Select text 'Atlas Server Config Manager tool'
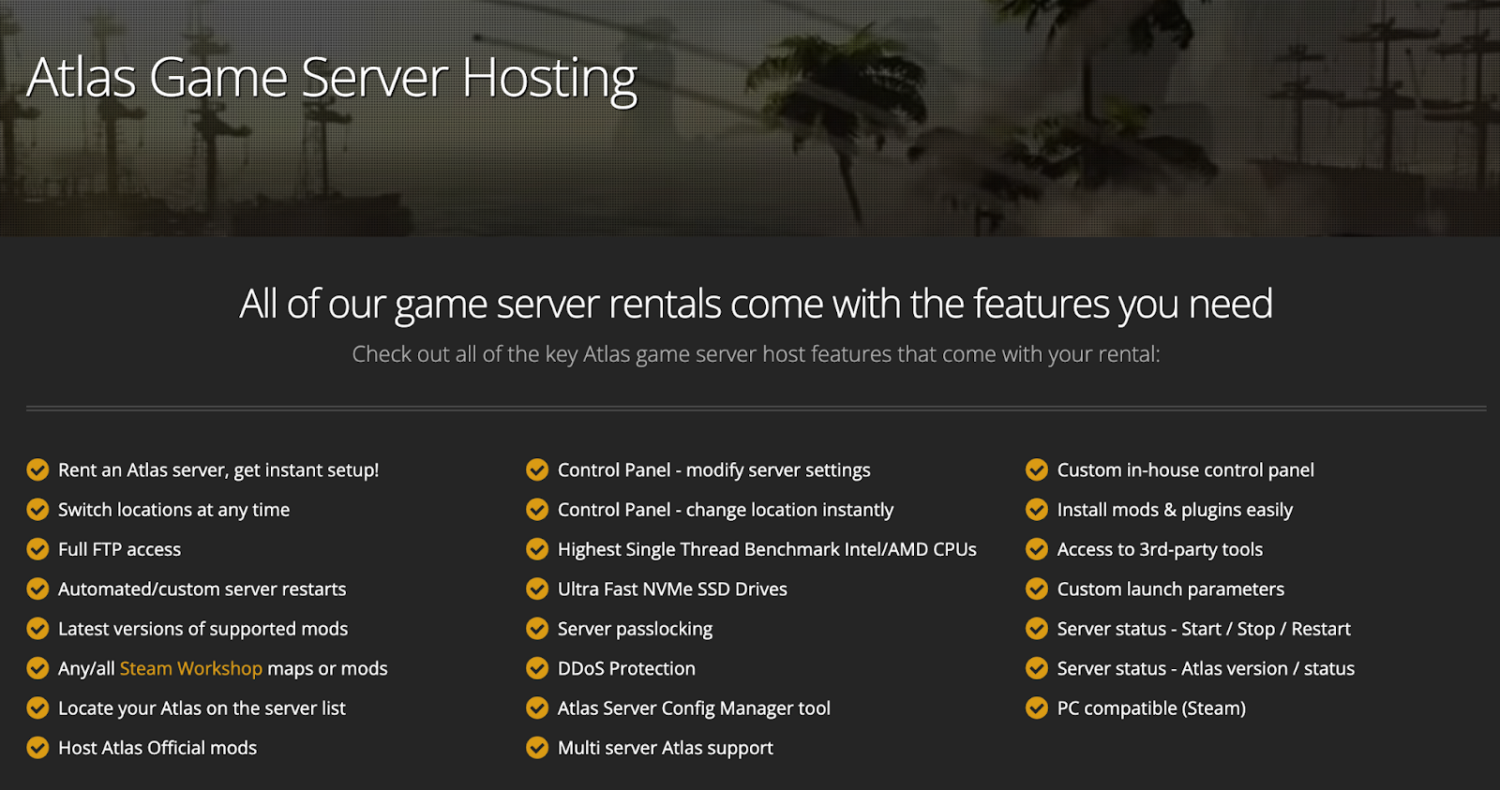 [694, 708]
